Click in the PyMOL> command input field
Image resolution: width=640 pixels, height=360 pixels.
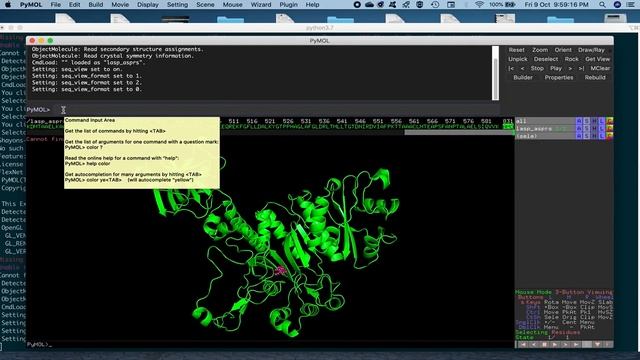[276, 109]
